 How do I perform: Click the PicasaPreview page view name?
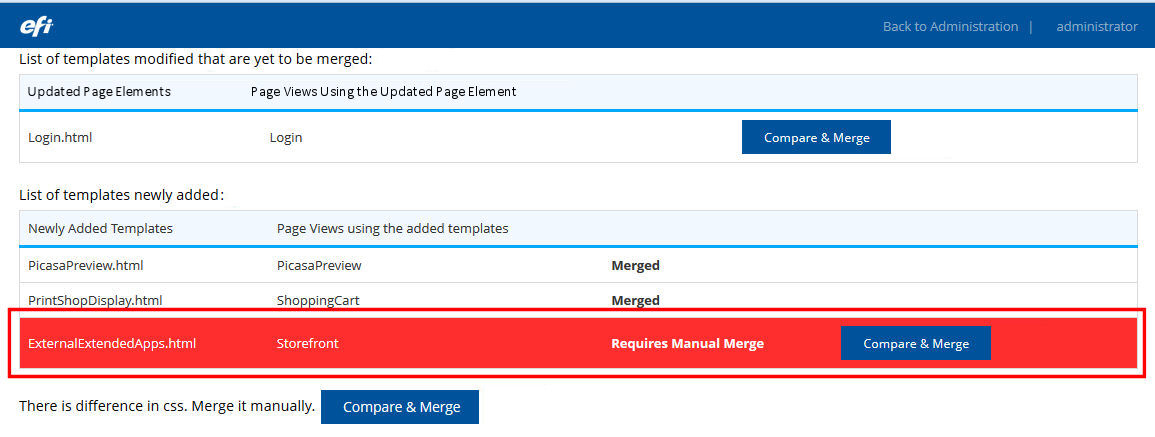pos(319,266)
